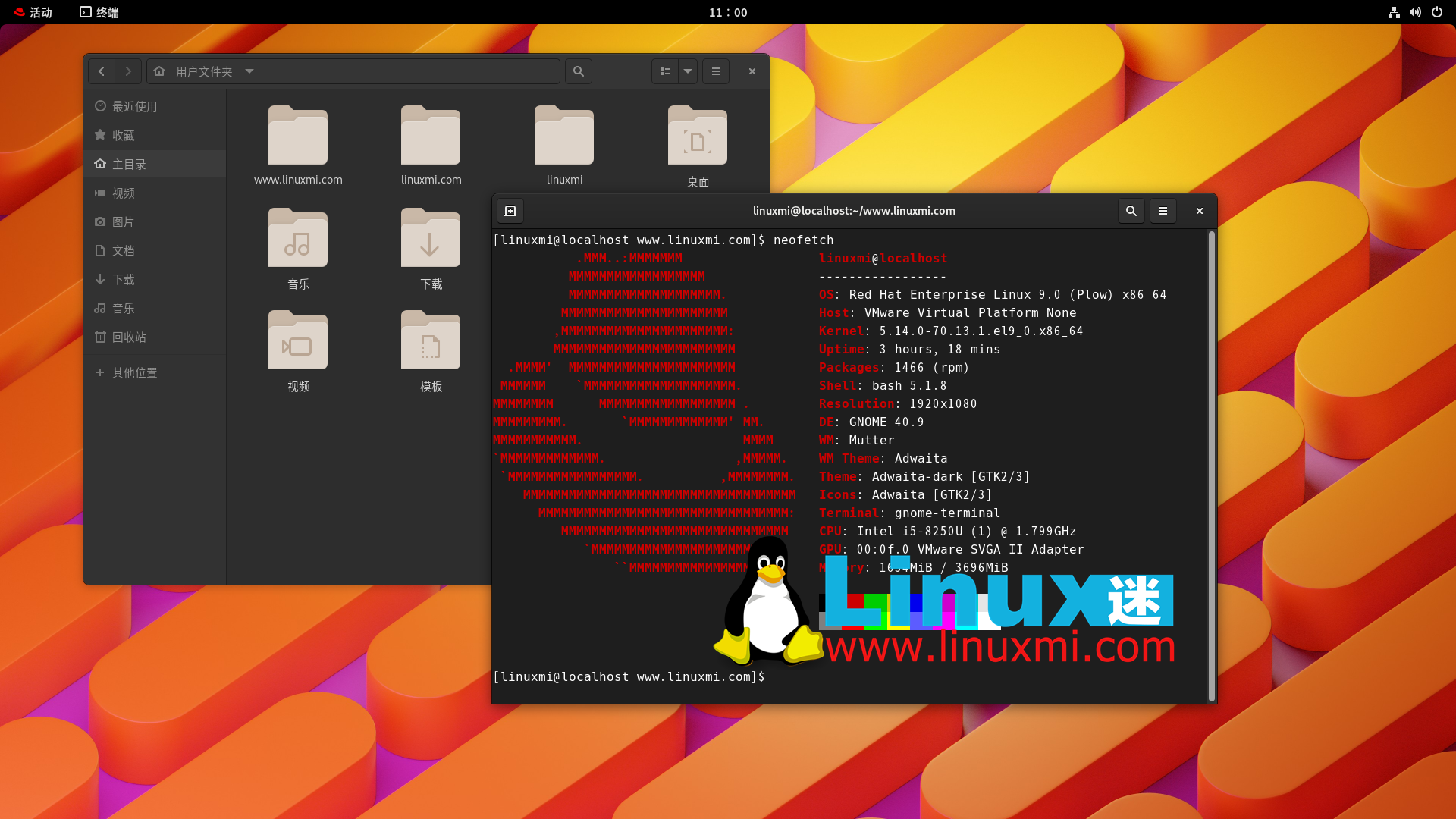Select 收藏 in sidebar
1456x819 pixels.
(155, 135)
